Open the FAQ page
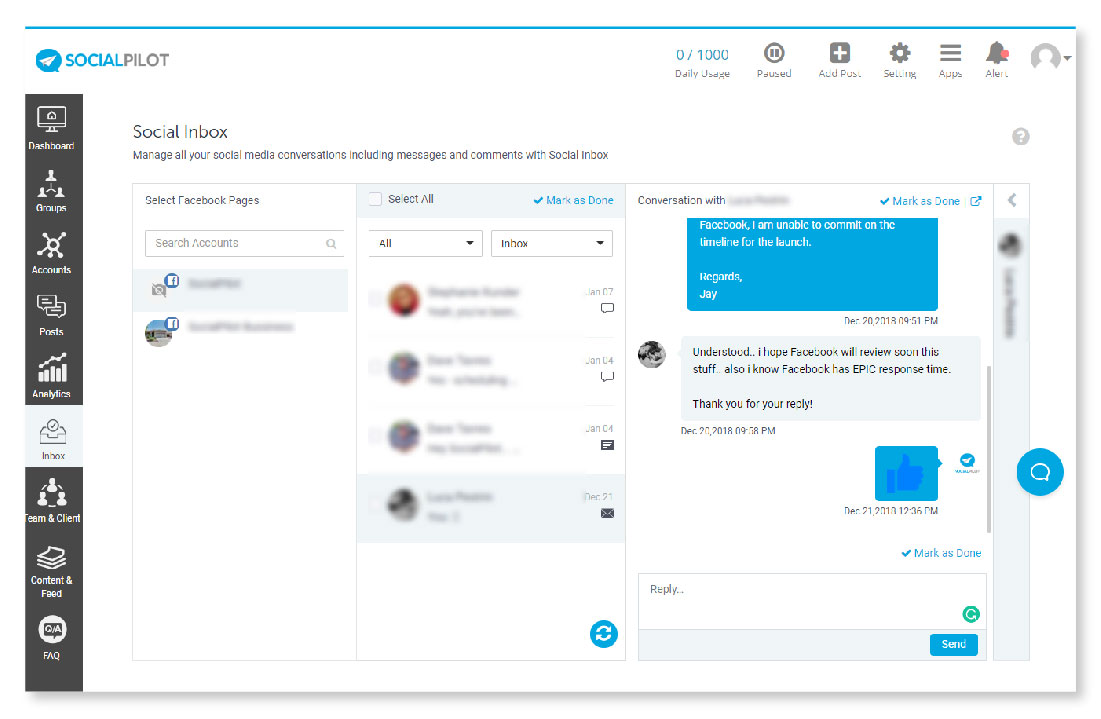This screenshot has height=719, width=1101. [x=51, y=638]
